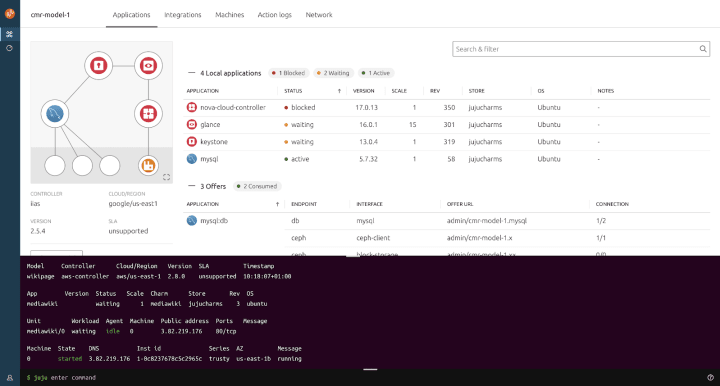Open the Juju logo in sidebar
The height and width of the screenshot is (386, 720).
click(10, 14)
